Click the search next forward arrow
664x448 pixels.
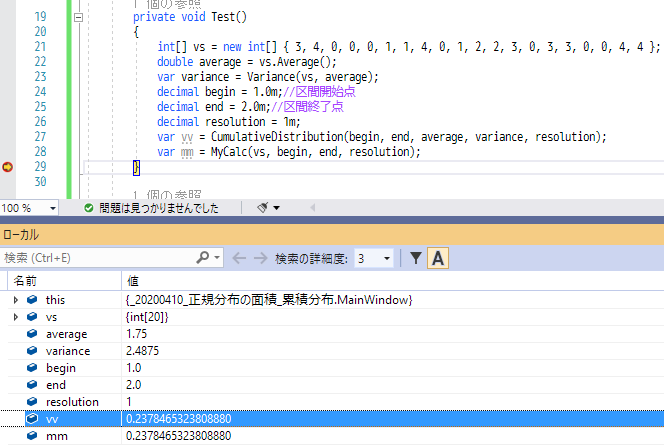[x=260, y=258]
